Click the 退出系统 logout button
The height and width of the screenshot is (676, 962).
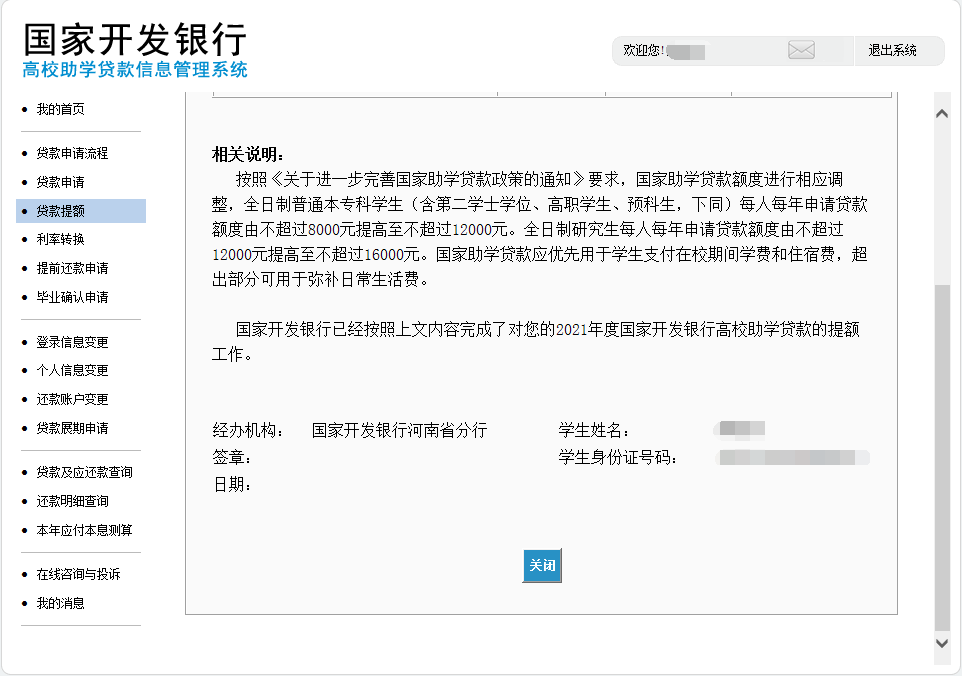(x=892, y=50)
